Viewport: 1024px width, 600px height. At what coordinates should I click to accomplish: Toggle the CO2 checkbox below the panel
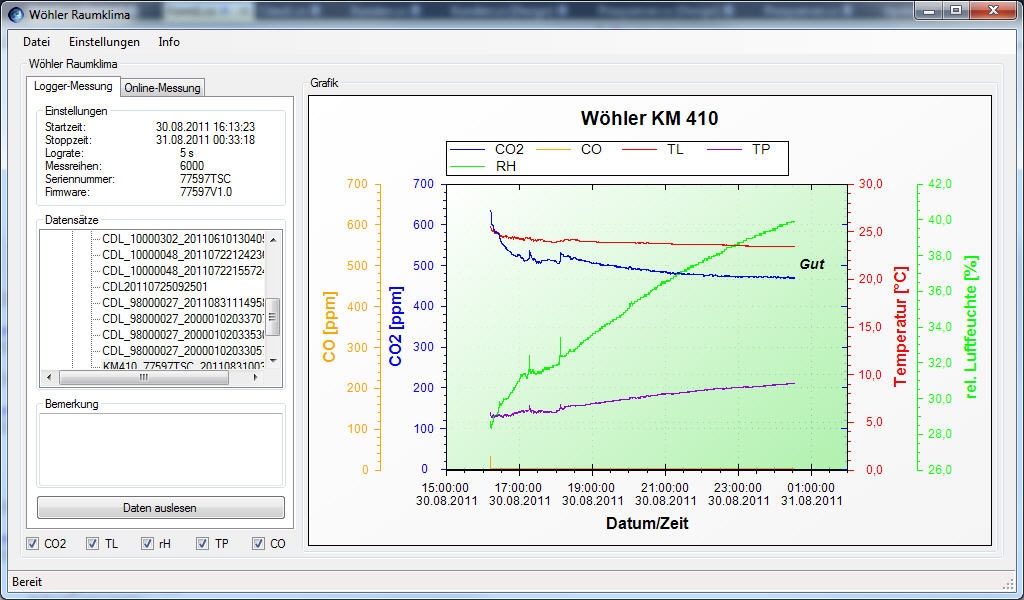click(33, 543)
